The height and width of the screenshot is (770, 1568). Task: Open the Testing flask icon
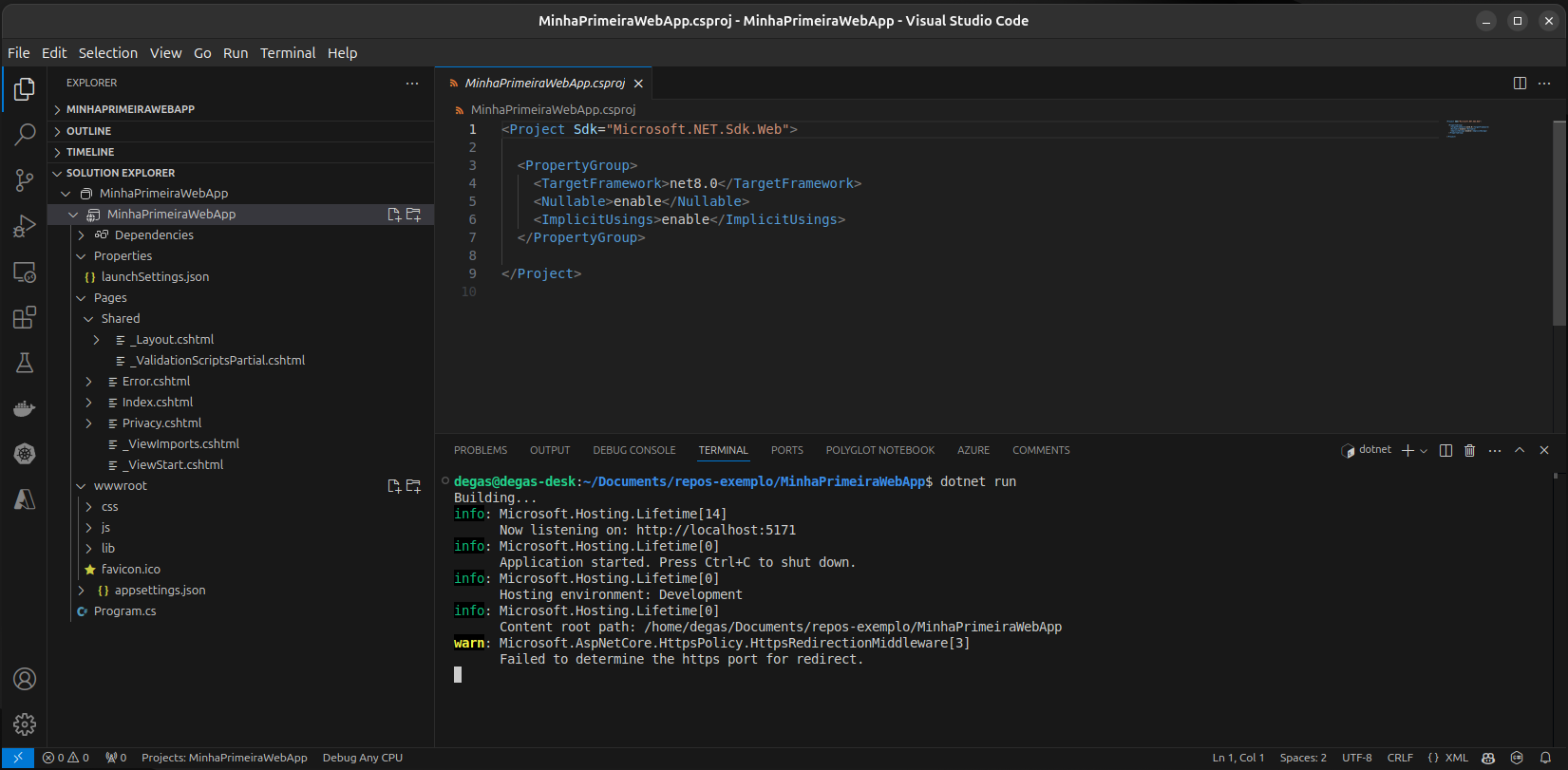pos(25,363)
